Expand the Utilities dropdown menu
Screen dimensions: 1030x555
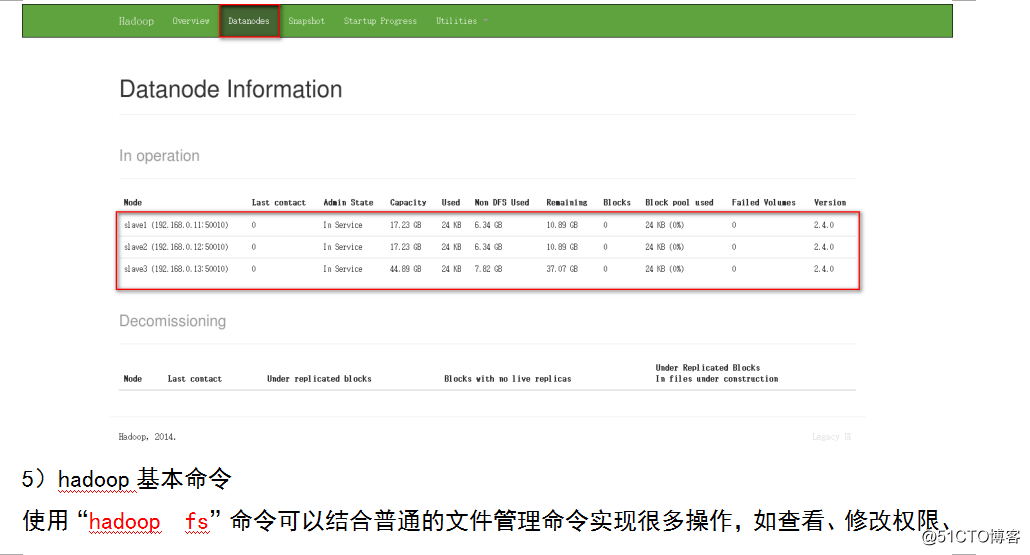click(461, 21)
